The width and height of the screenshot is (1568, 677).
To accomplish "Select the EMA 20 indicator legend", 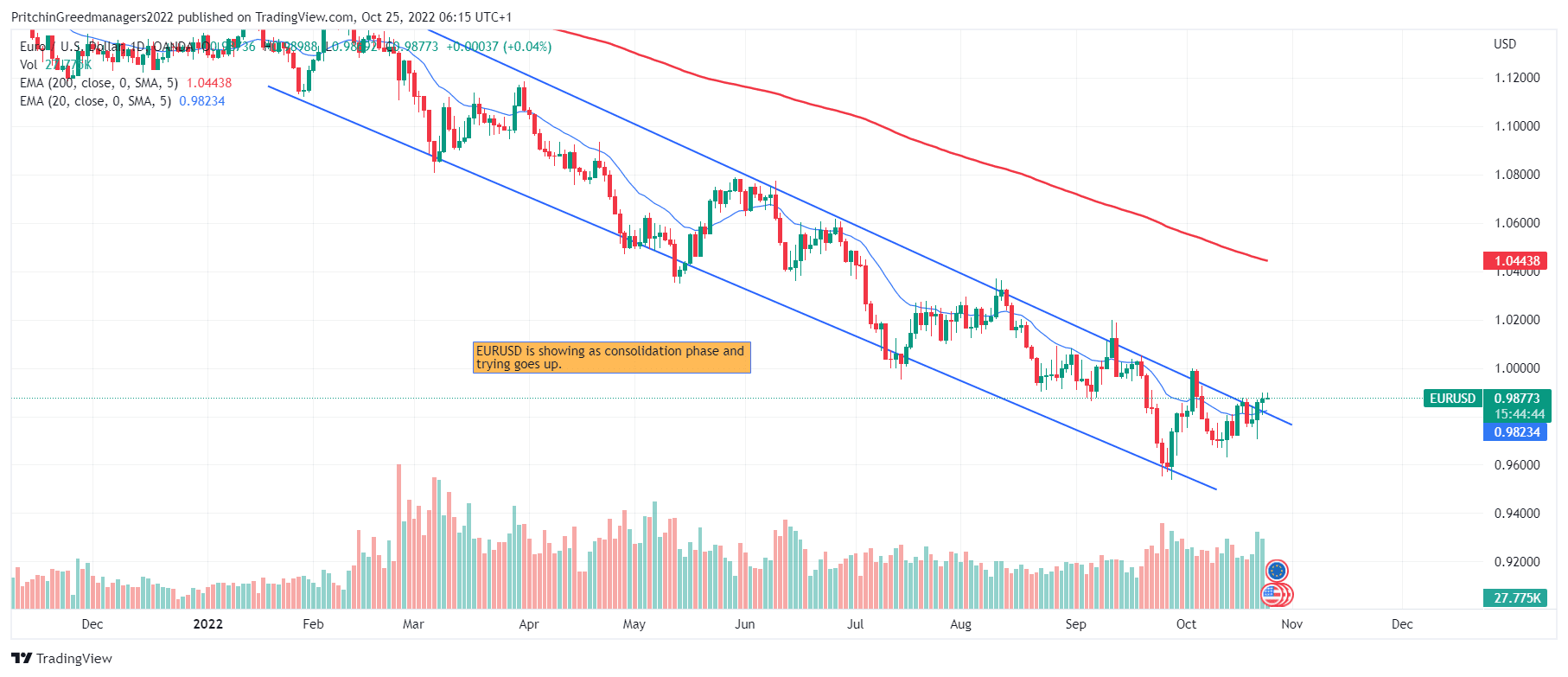I will pos(122,101).
